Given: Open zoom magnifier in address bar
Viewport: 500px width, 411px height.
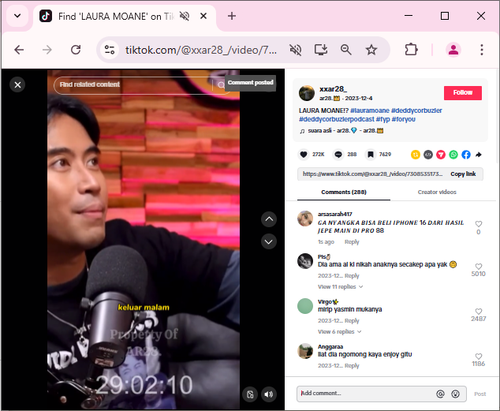Looking at the screenshot, I should point(346,50).
